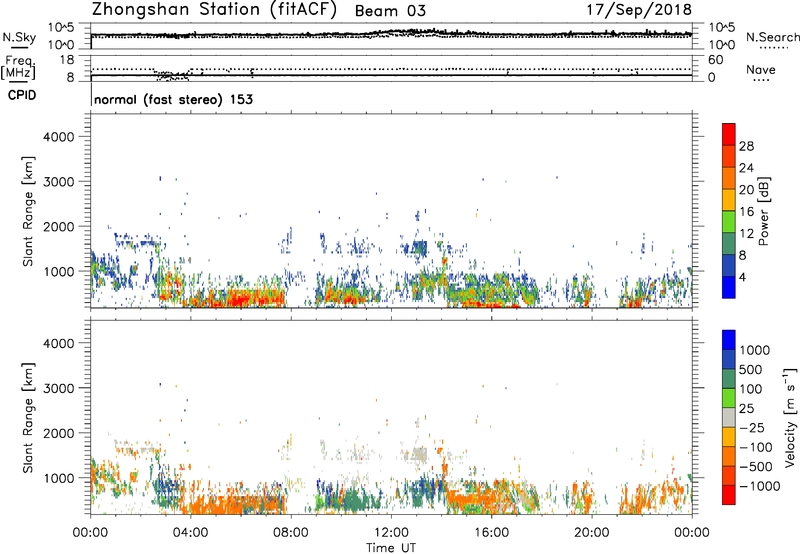800x554 pixels.
Task: Click the '08:00' time axis tick
Action: 291,533
